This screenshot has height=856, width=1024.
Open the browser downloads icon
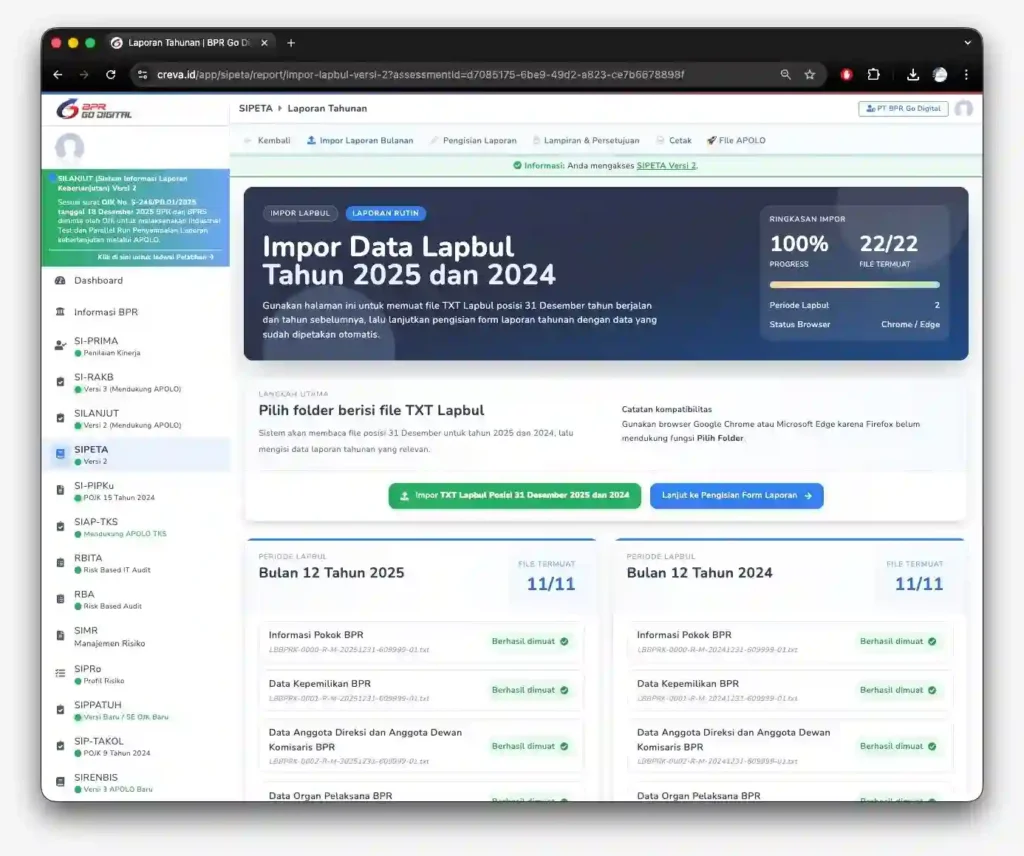913,75
